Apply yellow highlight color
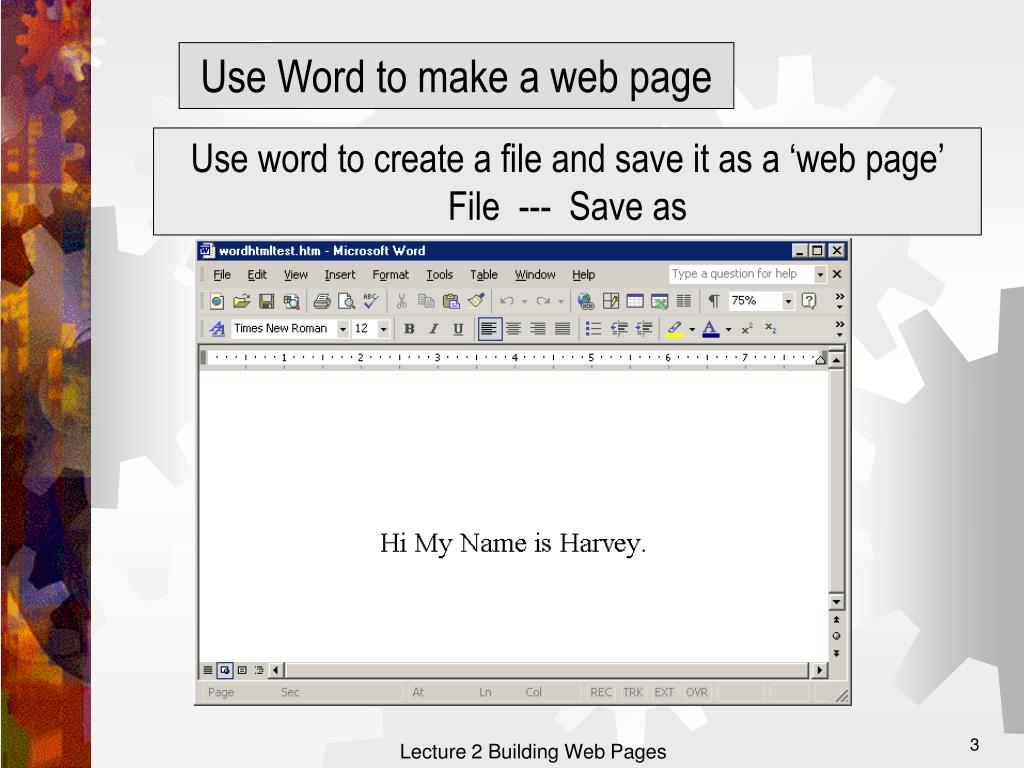 (675, 328)
